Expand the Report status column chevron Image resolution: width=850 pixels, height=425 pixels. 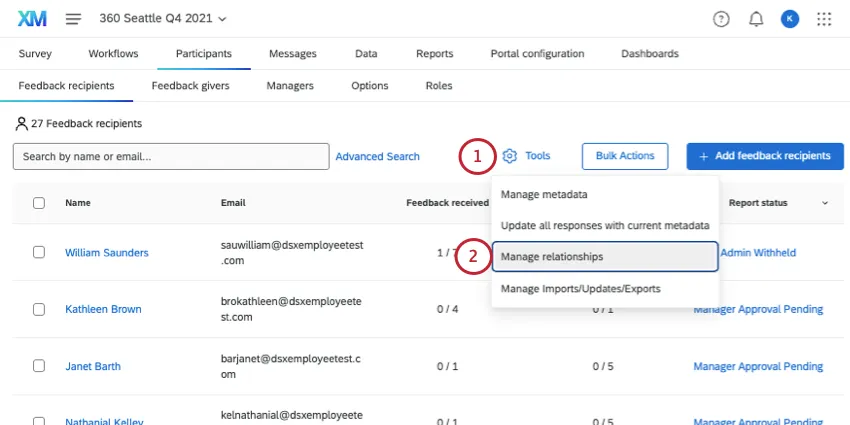tap(825, 203)
